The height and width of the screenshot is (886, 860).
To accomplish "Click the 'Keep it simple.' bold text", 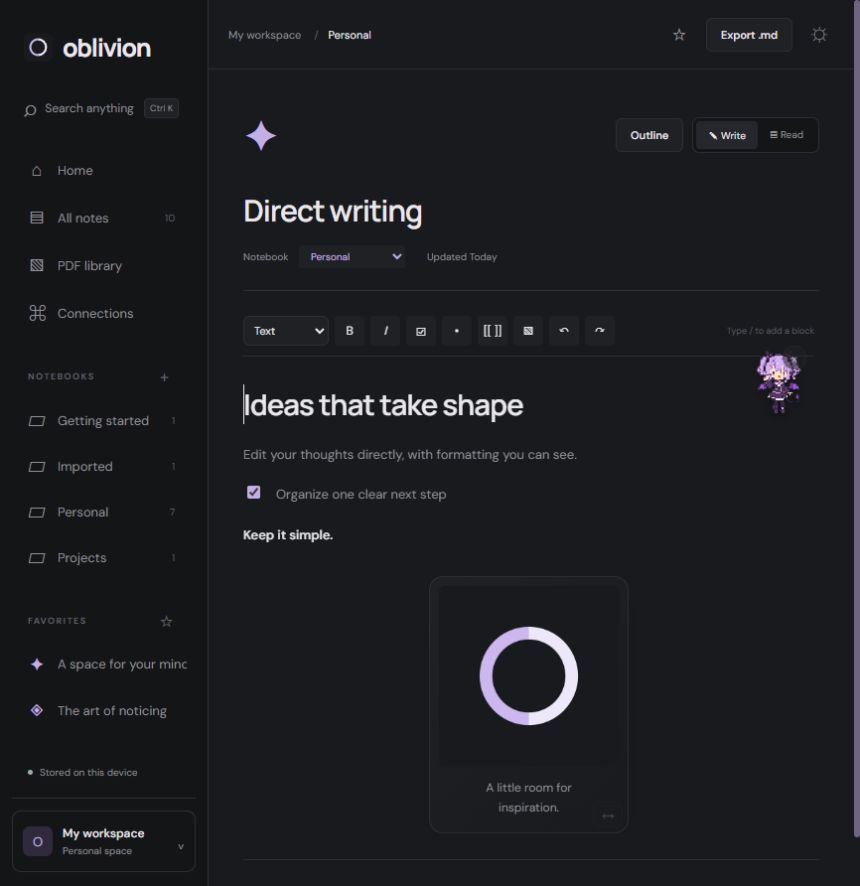I will tap(288, 535).
